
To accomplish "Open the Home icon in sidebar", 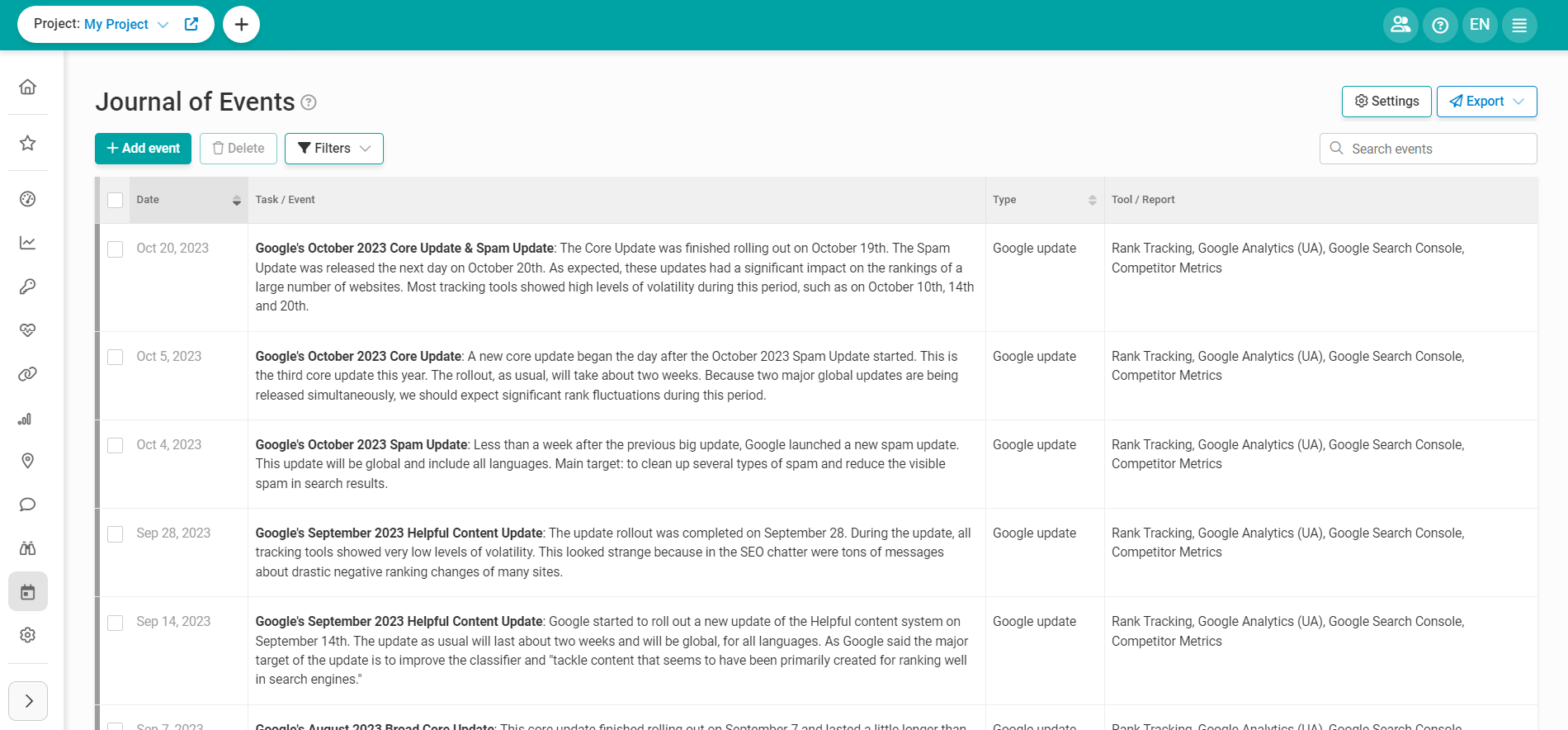I will click(28, 87).
